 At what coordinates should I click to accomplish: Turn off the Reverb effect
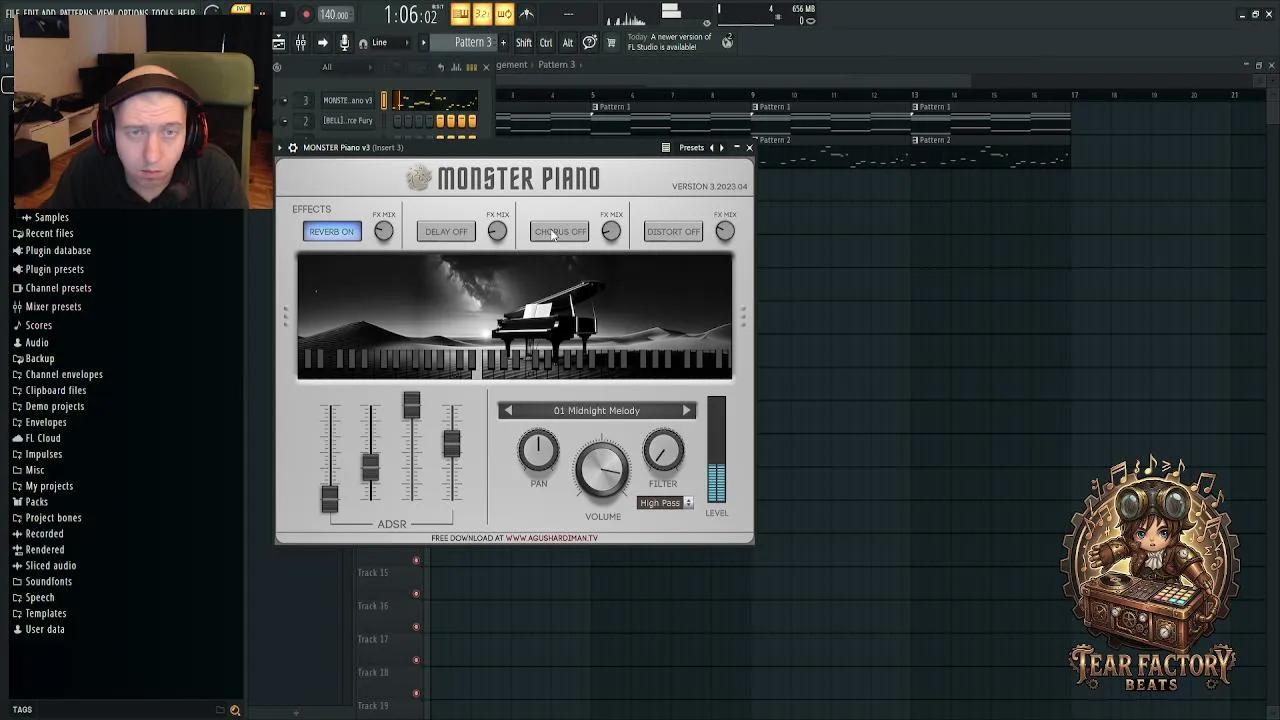point(332,232)
